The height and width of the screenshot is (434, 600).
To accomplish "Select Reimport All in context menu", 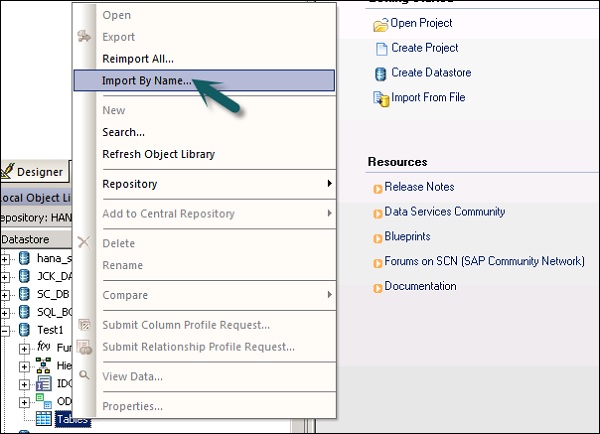I will [138, 59].
